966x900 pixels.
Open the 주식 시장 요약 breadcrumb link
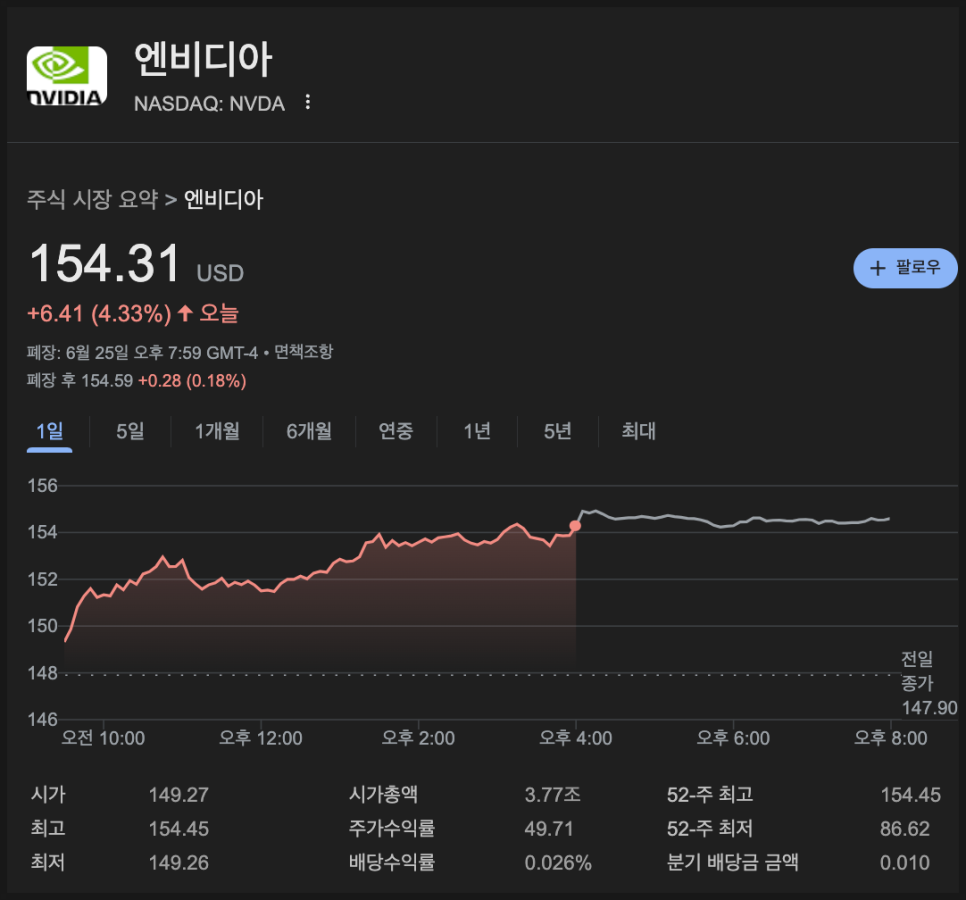(x=92, y=200)
